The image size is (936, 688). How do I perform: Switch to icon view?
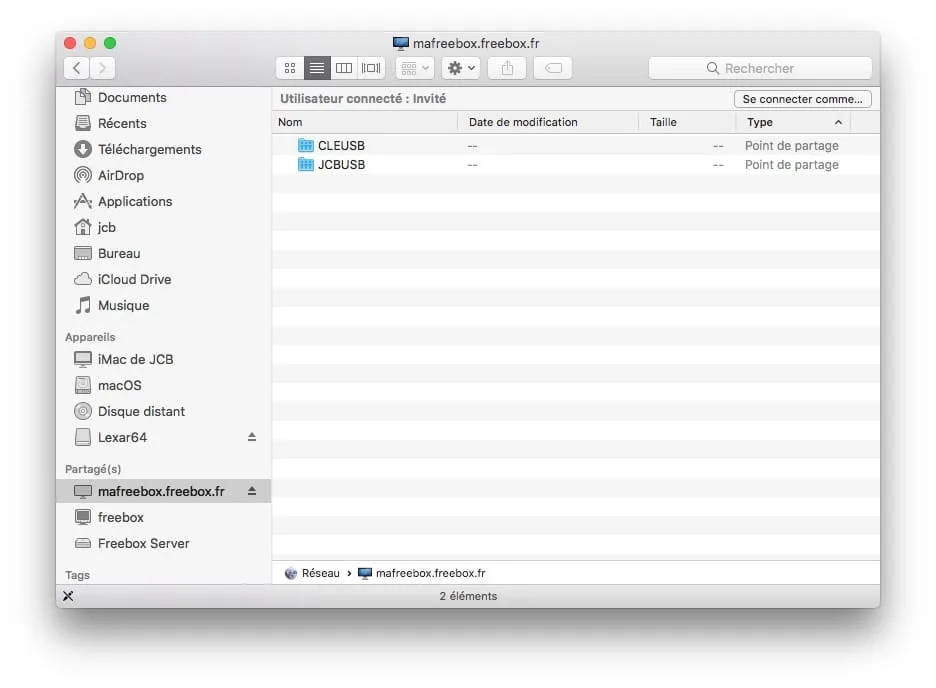[x=290, y=68]
